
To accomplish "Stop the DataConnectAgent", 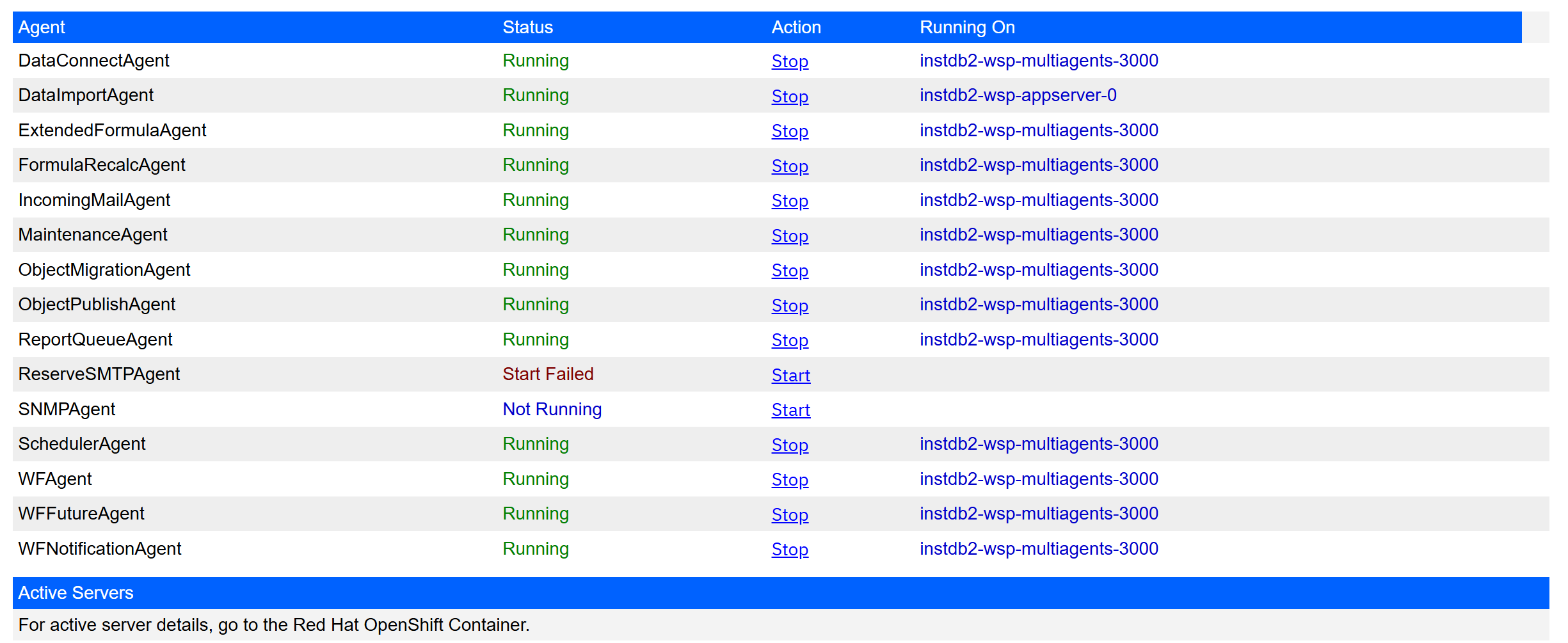I will click(789, 61).
